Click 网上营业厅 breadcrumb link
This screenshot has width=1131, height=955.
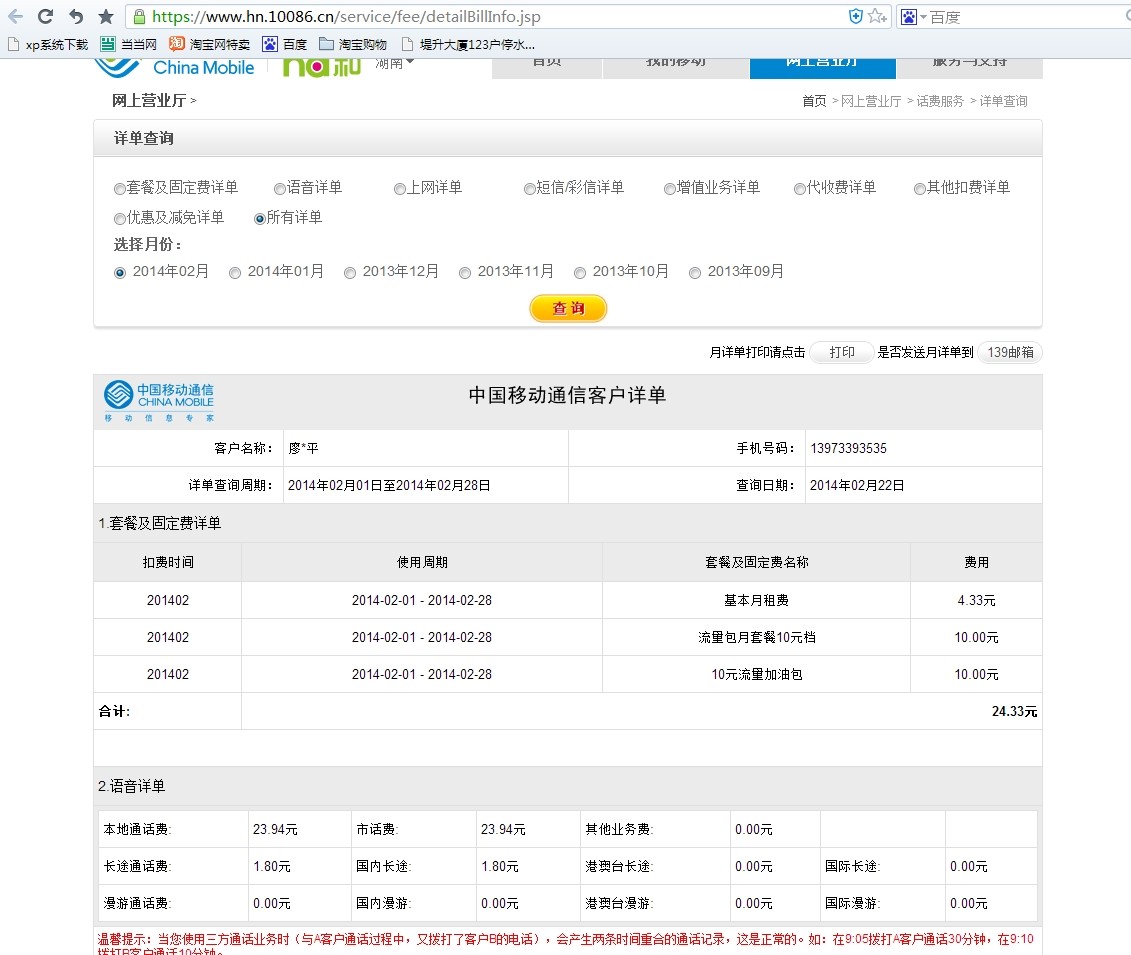(871, 101)
